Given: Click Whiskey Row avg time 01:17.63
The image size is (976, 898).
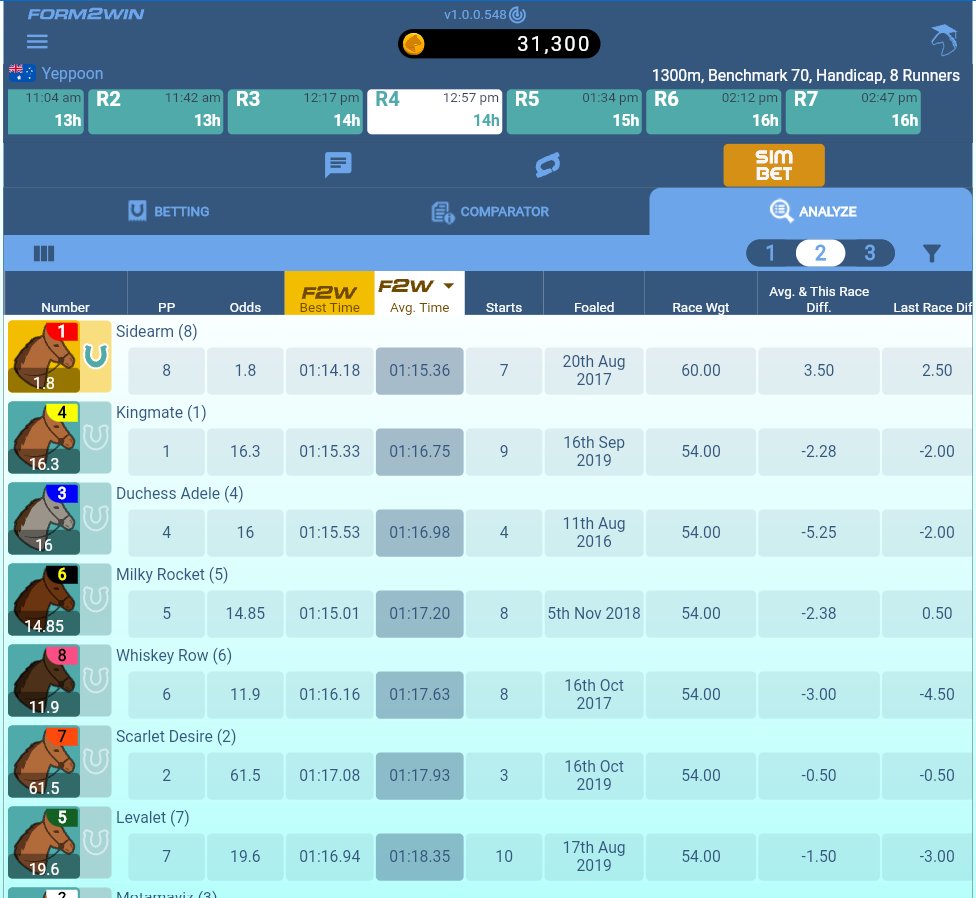Looking at the screenshot, I should coord(420,695).
